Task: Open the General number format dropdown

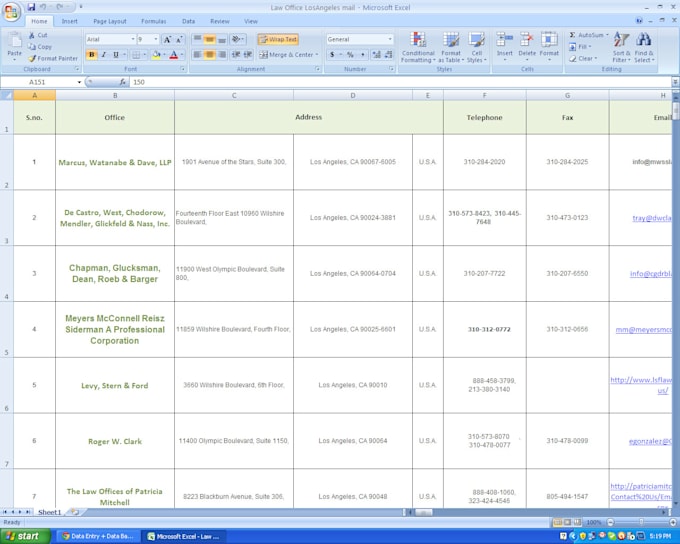Action: click(390, 39)
